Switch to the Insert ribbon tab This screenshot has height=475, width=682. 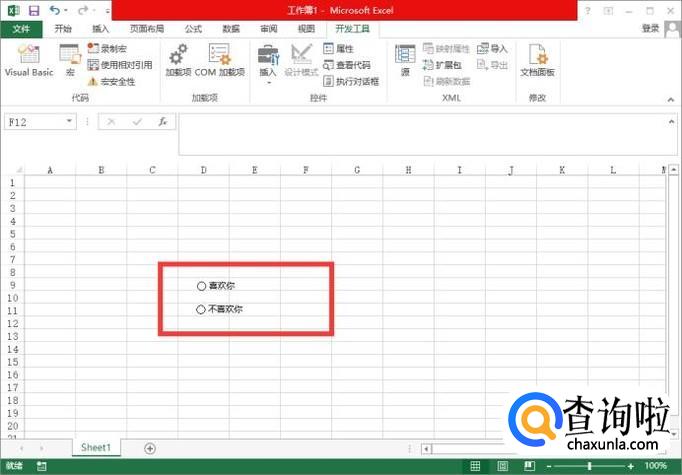(x=100, y=29)
